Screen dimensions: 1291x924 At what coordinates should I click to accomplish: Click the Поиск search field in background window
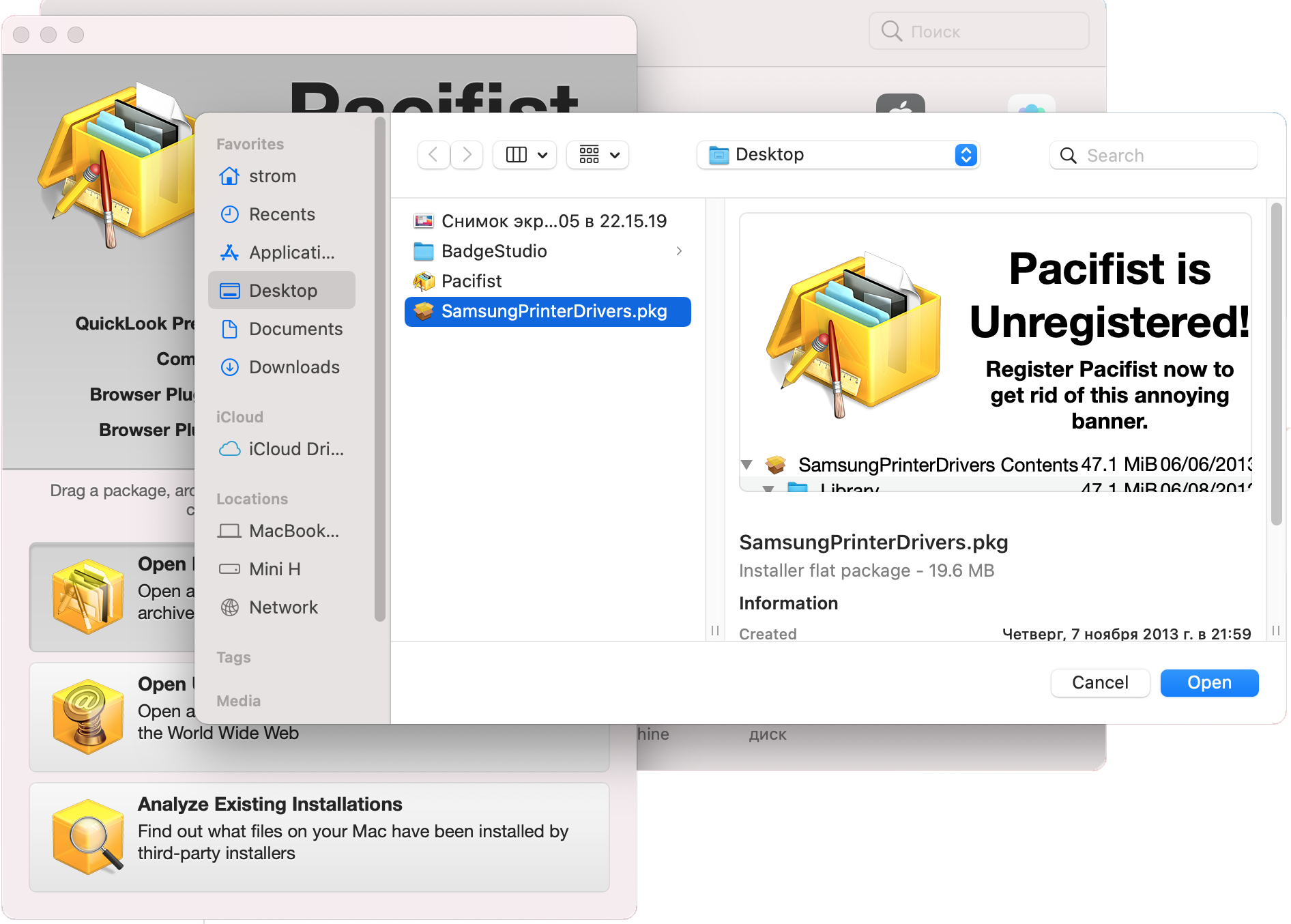click(979, 31)
